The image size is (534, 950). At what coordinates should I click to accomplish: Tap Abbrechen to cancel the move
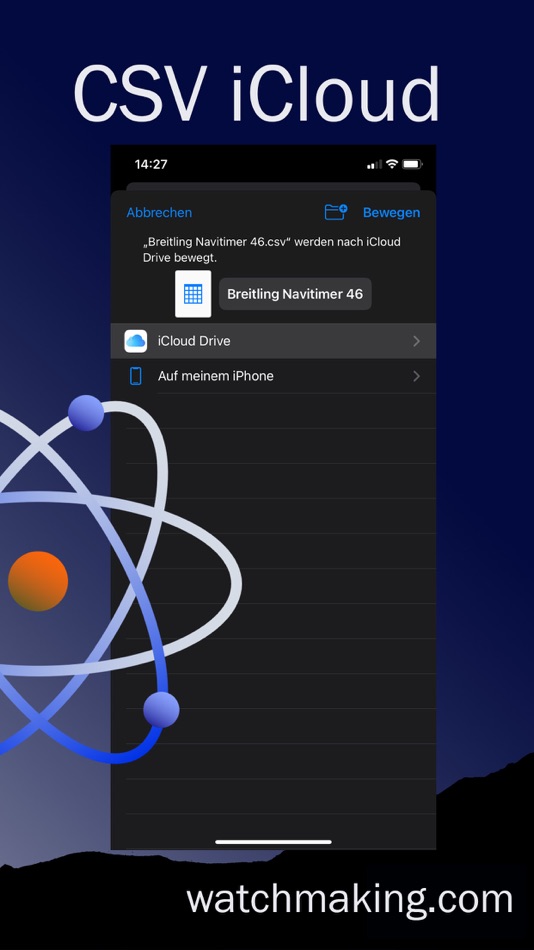pos(159,213)
